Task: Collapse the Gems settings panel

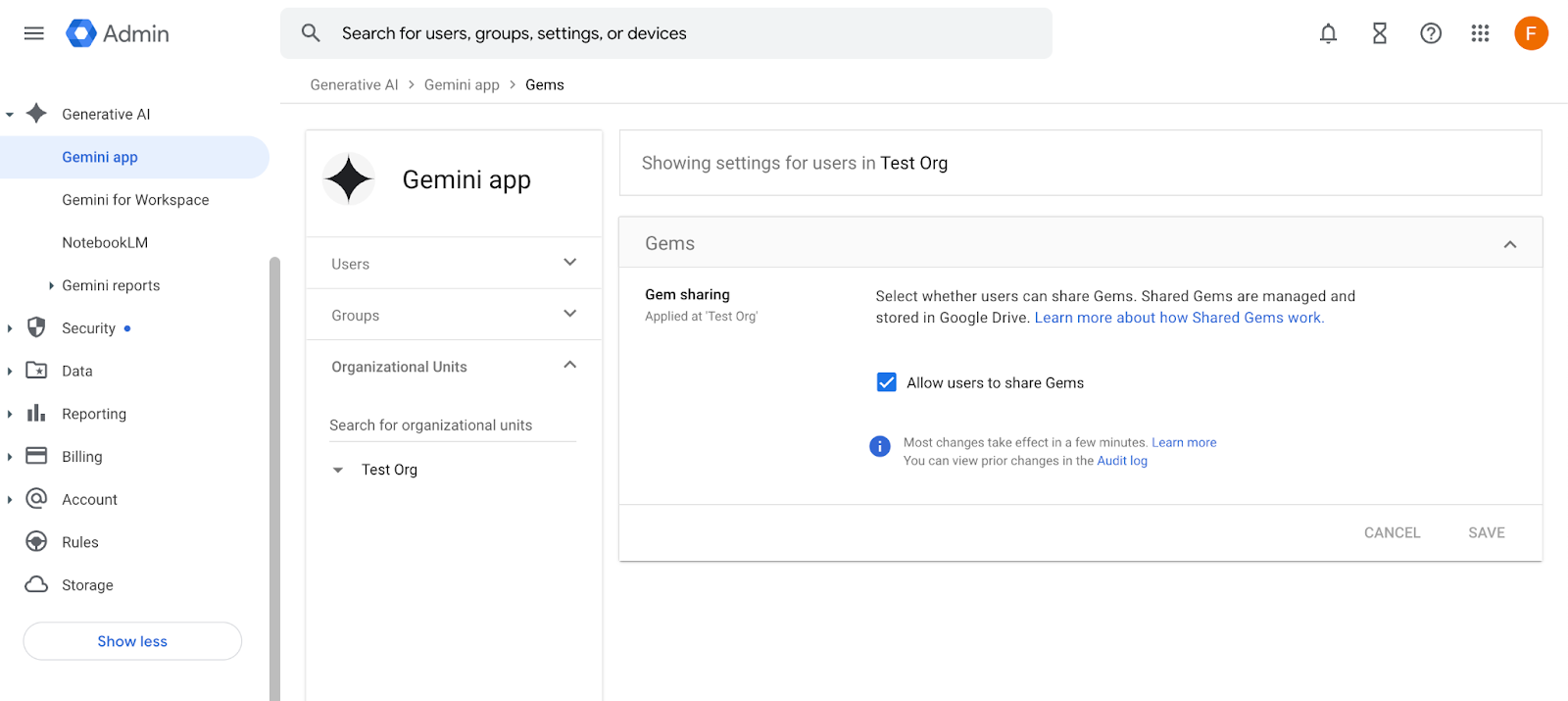Action: tap(1509, 244)
